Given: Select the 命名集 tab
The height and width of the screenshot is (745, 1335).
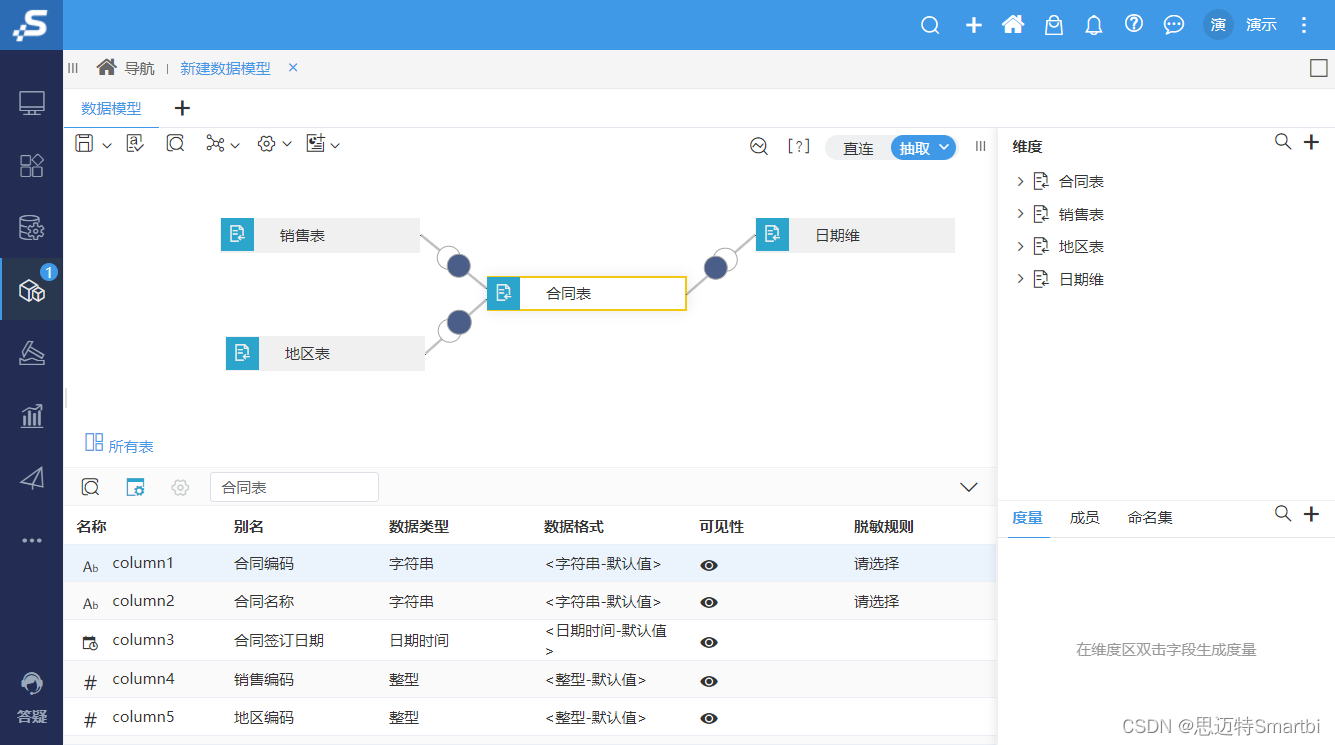Looking at the screenshot, I should [x=1150, y=517].
